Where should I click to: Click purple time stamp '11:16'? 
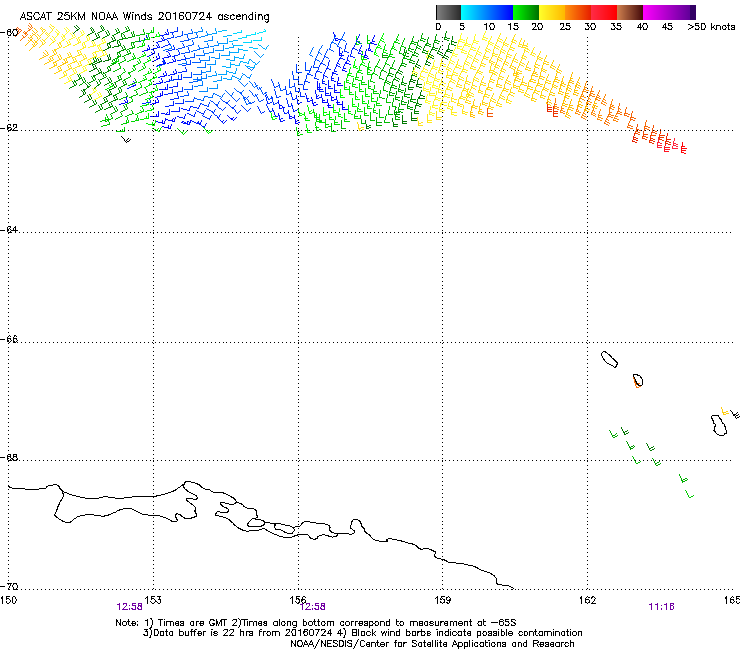[661, 607]
